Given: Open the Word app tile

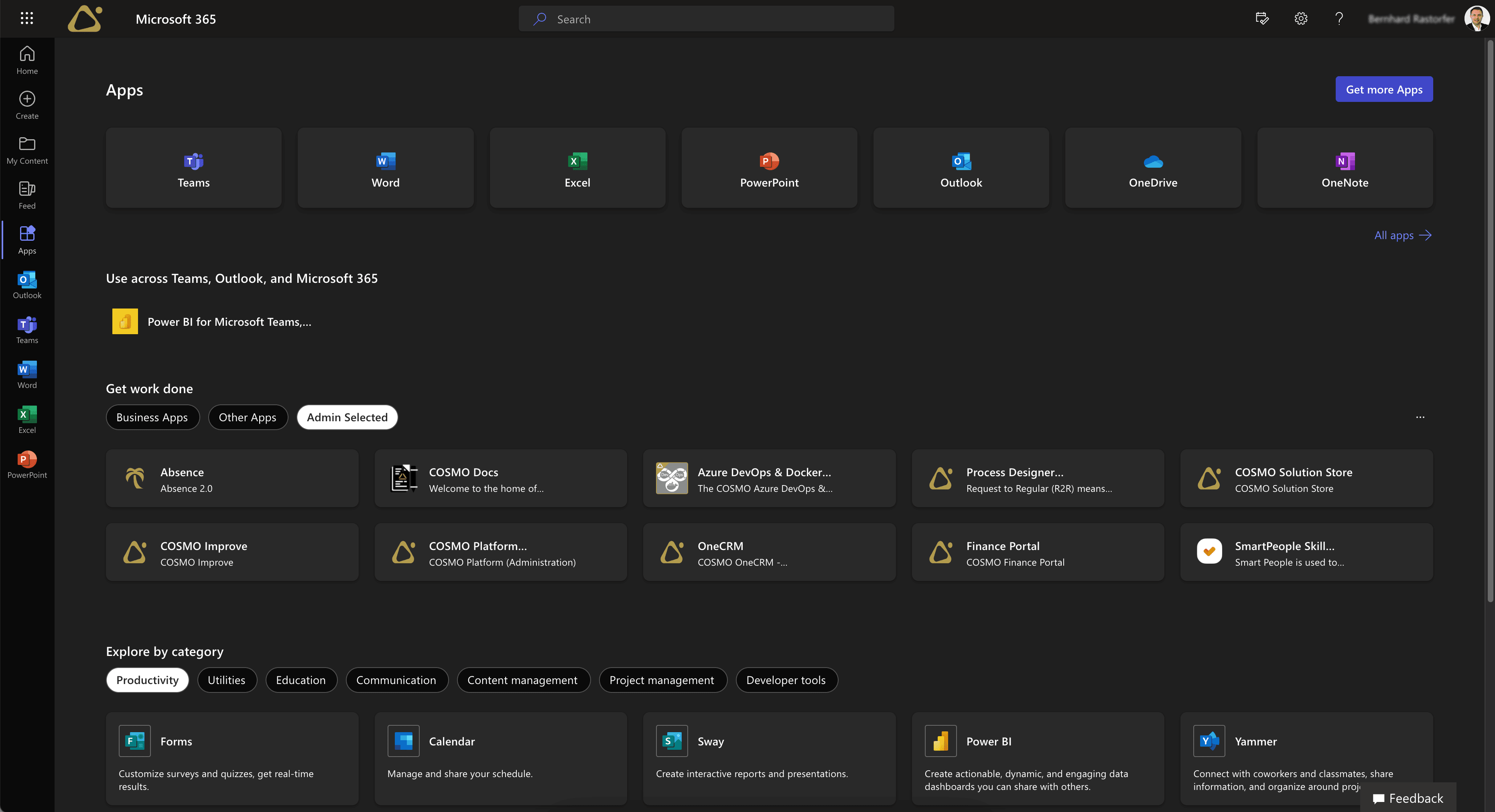Looking at the screenshot, I should 385,168.
